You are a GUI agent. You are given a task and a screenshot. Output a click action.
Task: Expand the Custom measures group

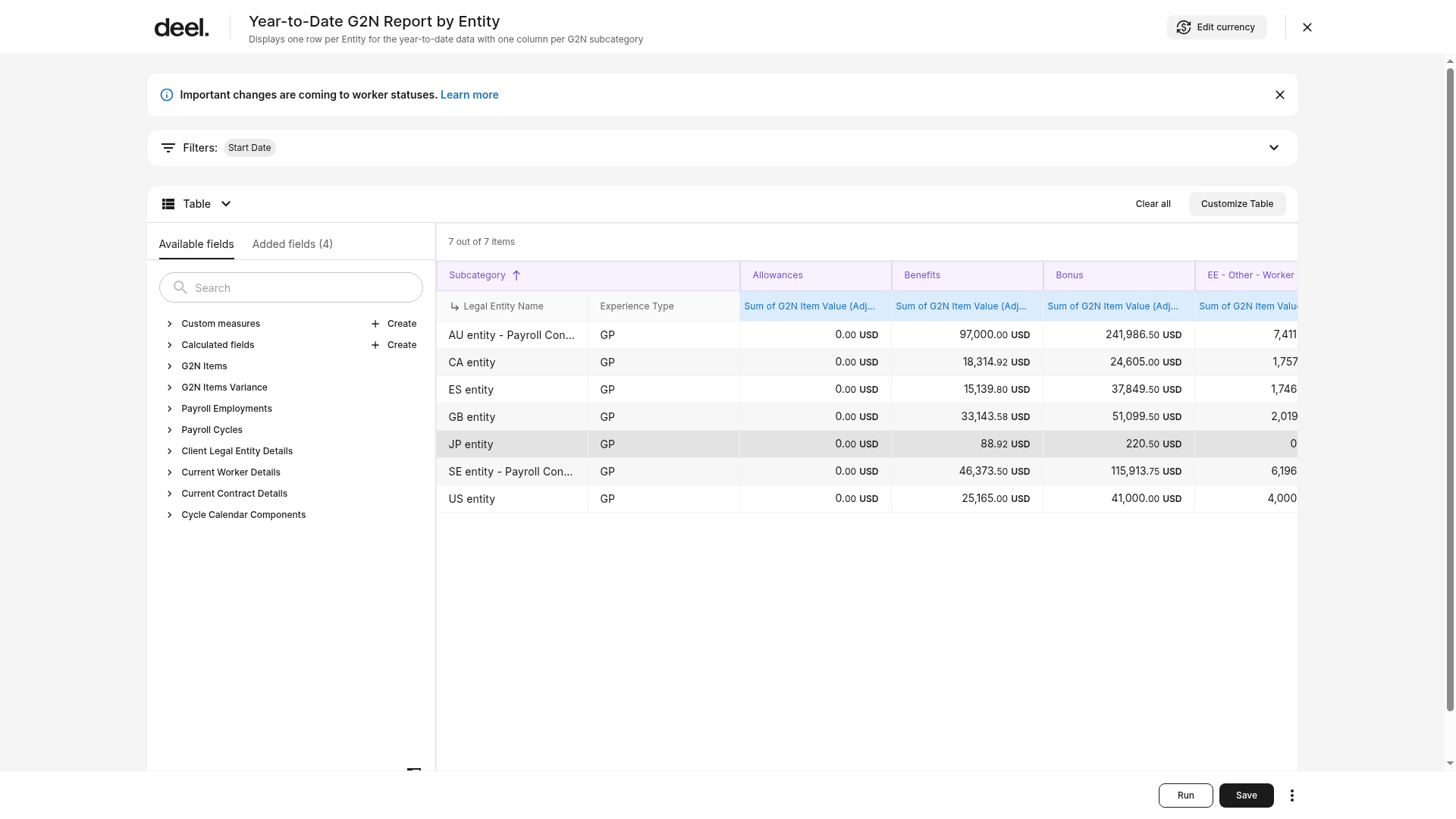(x=170, y=324)
